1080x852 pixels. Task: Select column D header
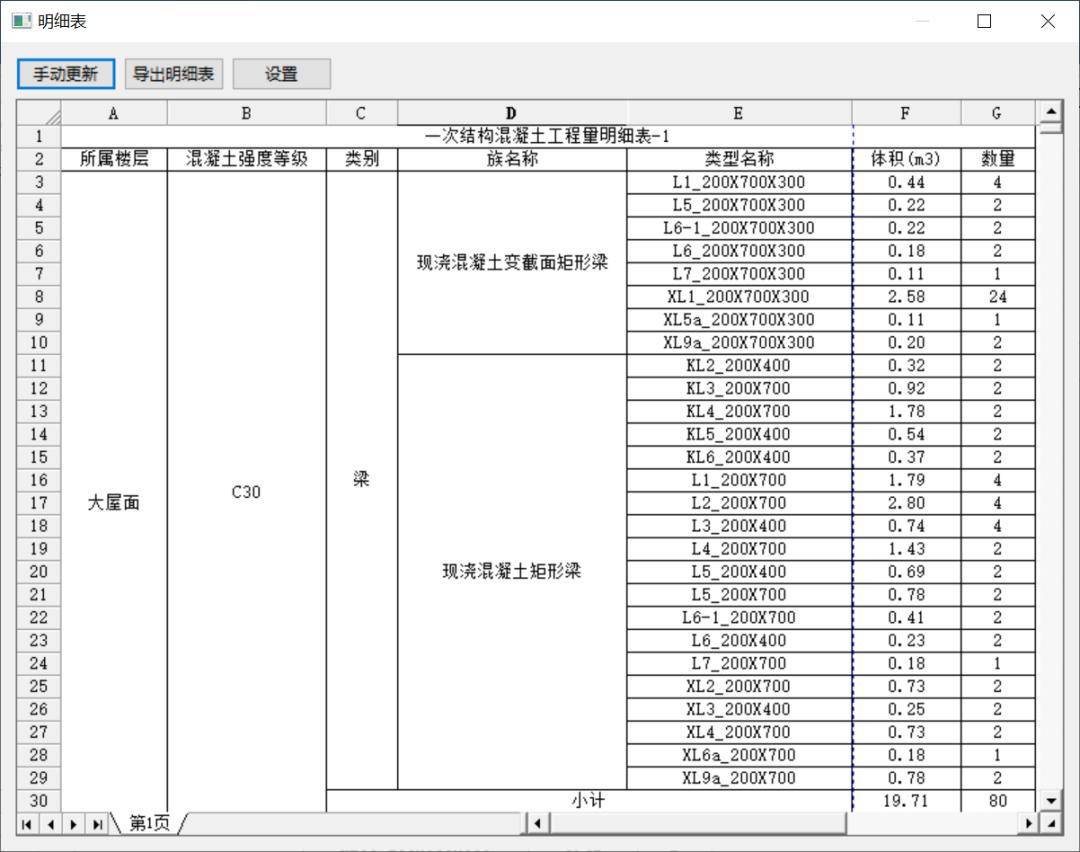click(x=512, y=113)
